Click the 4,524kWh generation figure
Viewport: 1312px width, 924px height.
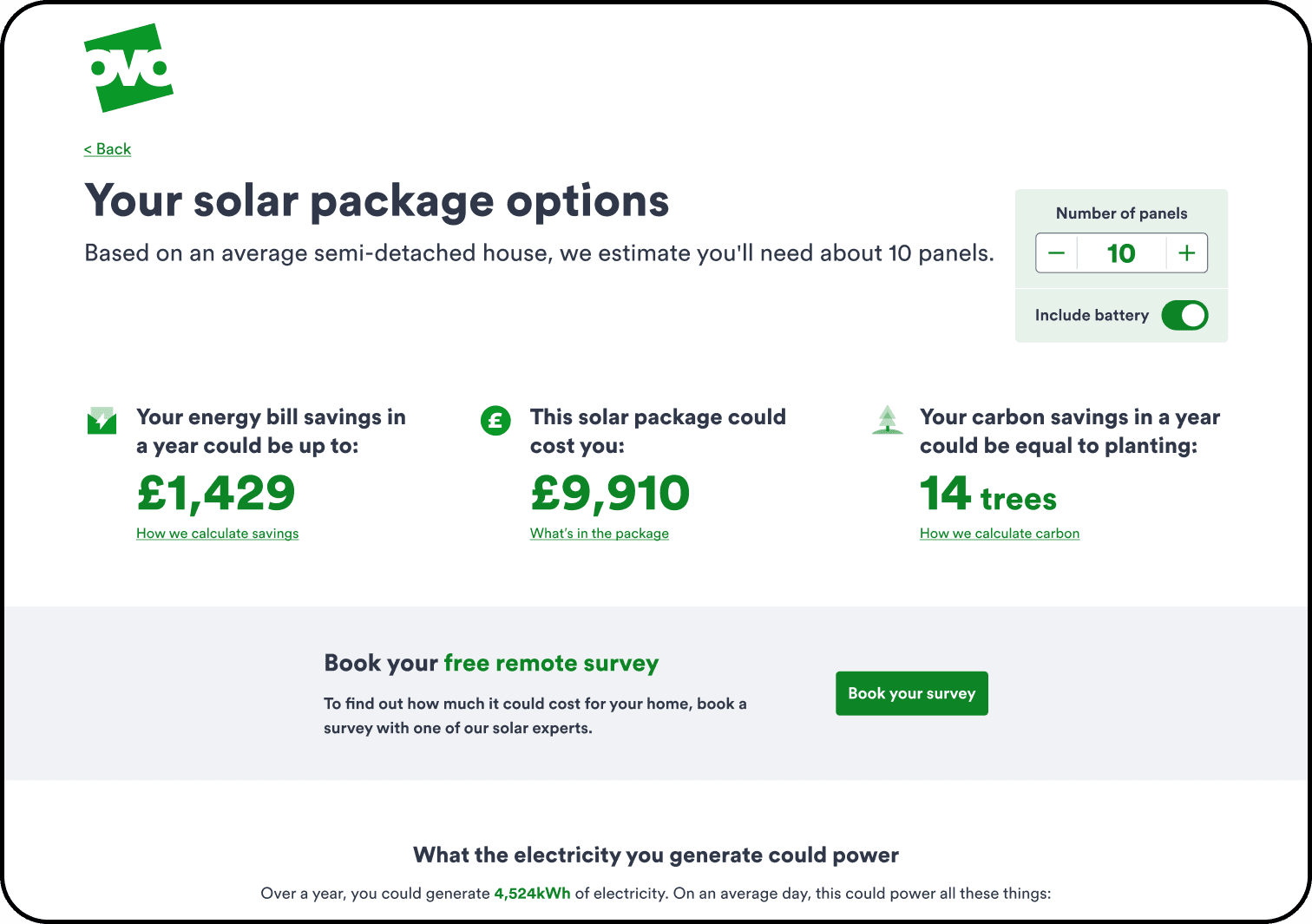533,894
